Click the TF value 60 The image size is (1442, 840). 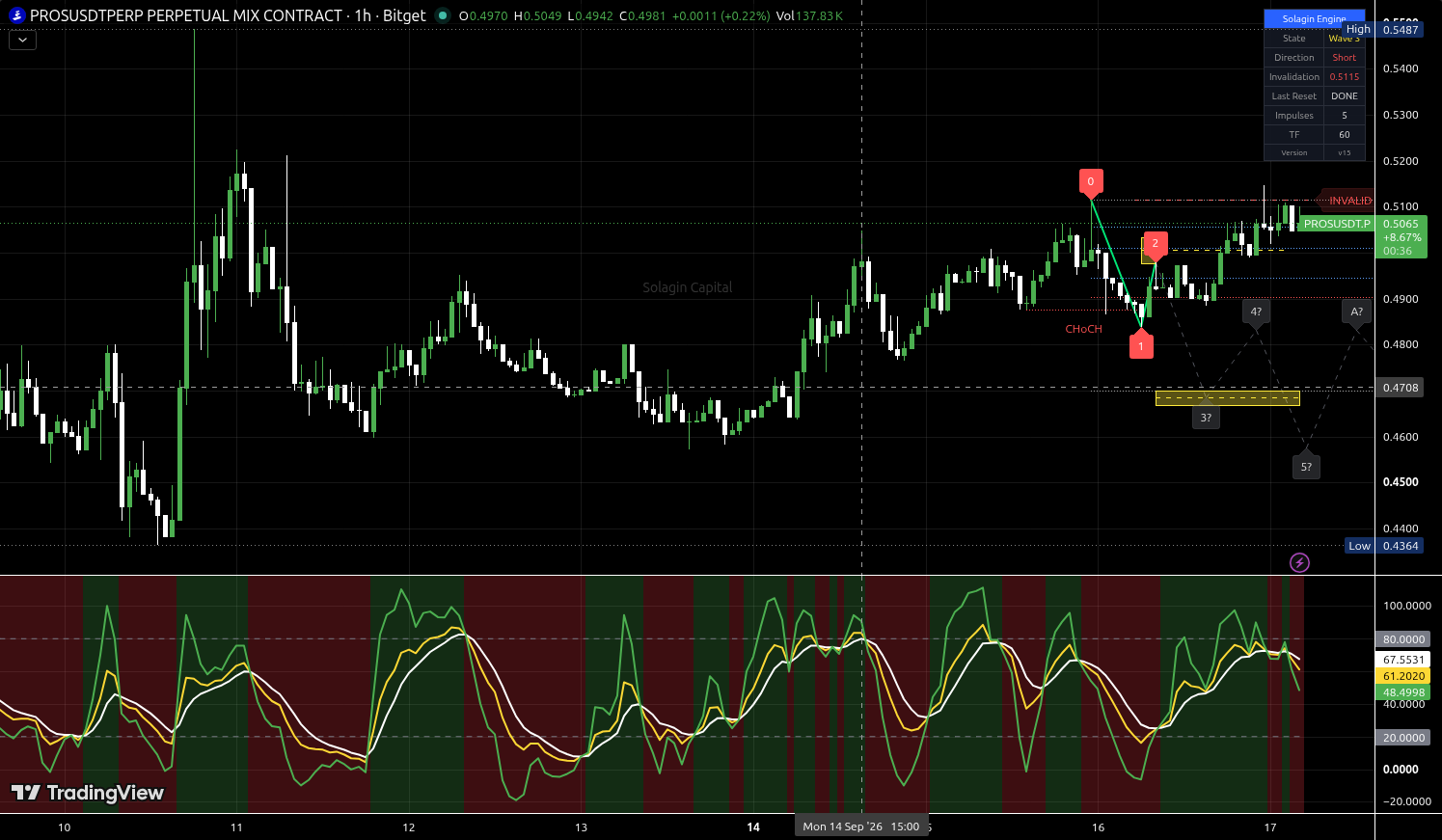pyautogui.click(x=1345, y=135)
